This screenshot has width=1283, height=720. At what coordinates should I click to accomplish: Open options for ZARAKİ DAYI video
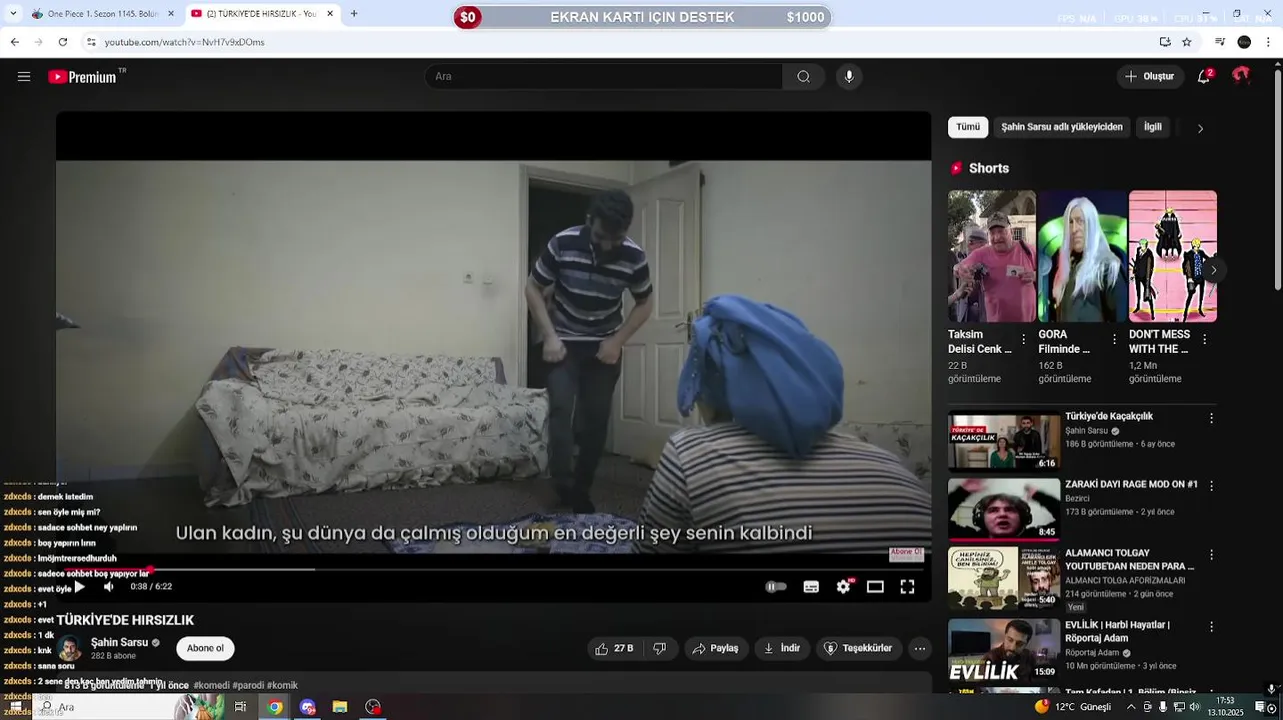coord(1211,486)
